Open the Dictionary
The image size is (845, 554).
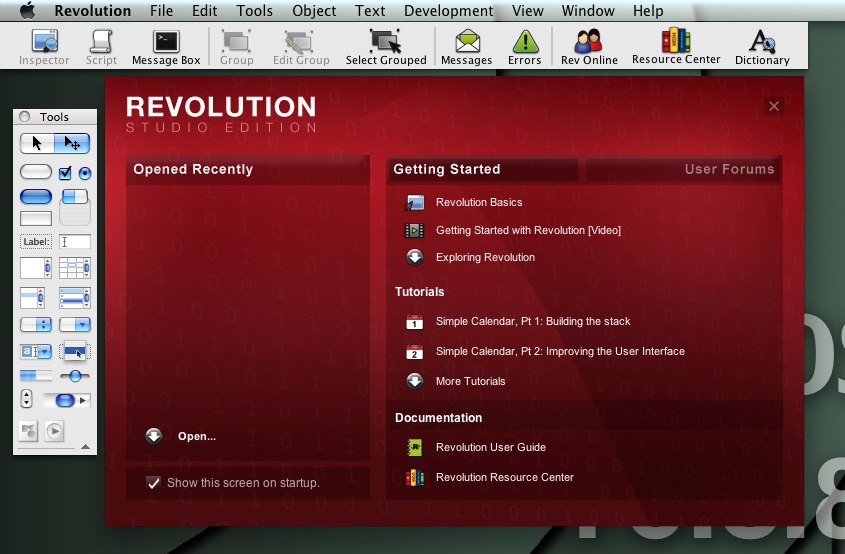coord(762,46)
